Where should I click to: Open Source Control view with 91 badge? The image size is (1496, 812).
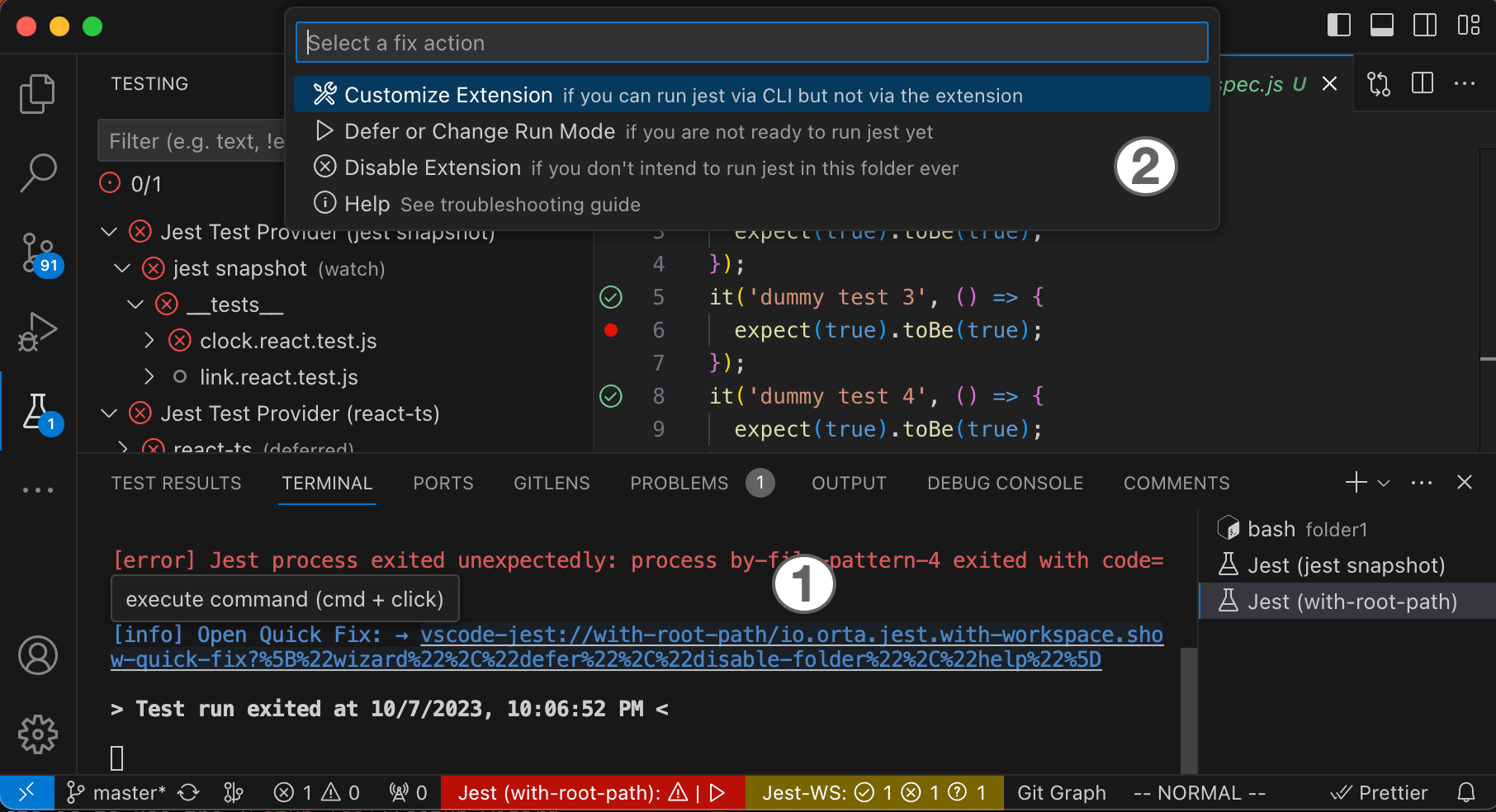point(38,253)
